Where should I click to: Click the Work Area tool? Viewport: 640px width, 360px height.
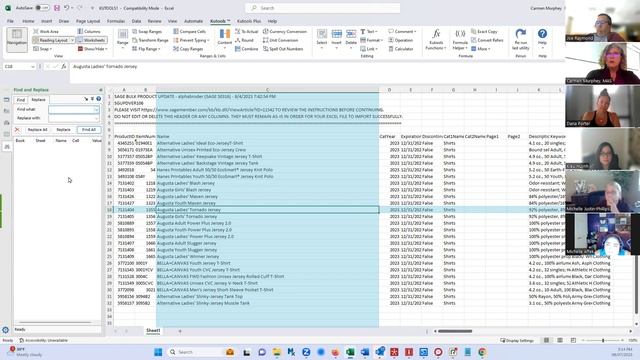pyautogui.click(x=46, y=31)
